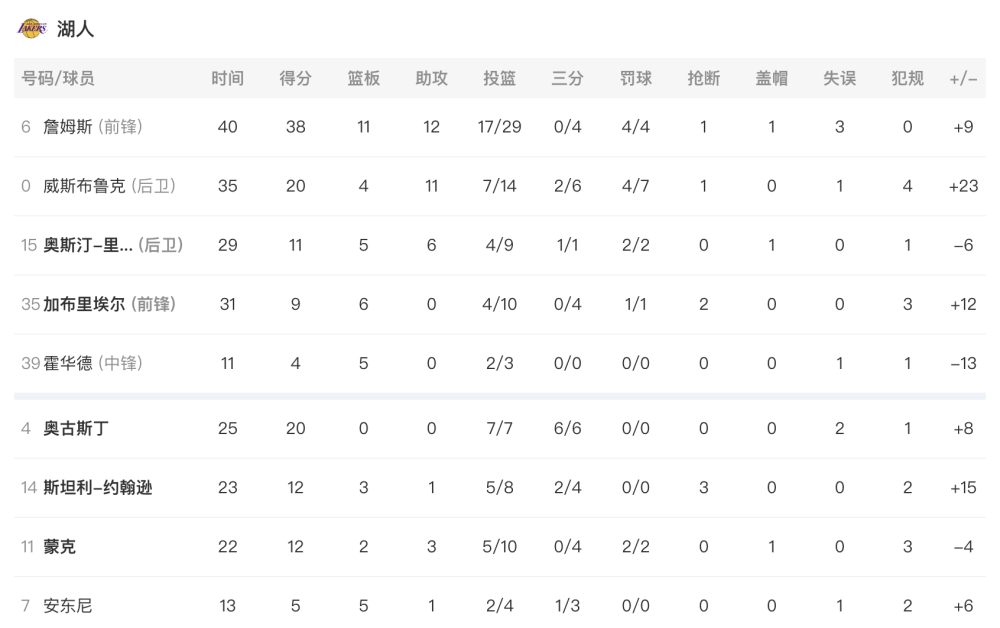Open player 霍华德 profile
The height and width of the screenshot is (628, 1000).
(x=68, y=363)
